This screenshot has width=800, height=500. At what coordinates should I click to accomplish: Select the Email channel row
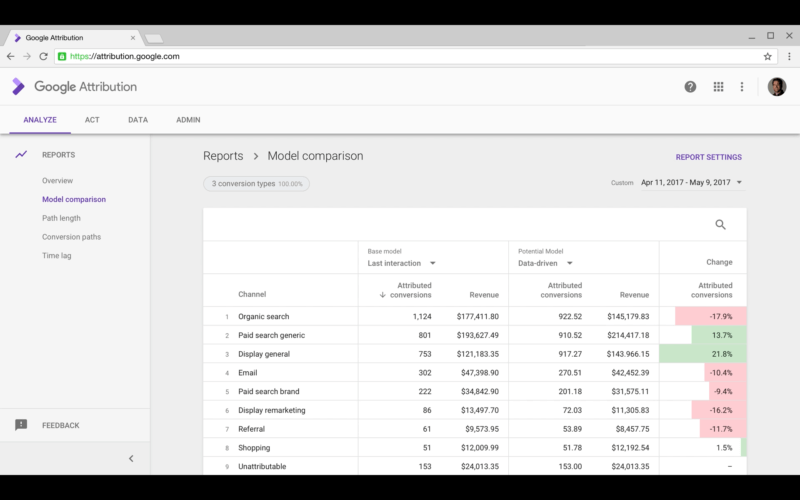[x=475, y=373]
